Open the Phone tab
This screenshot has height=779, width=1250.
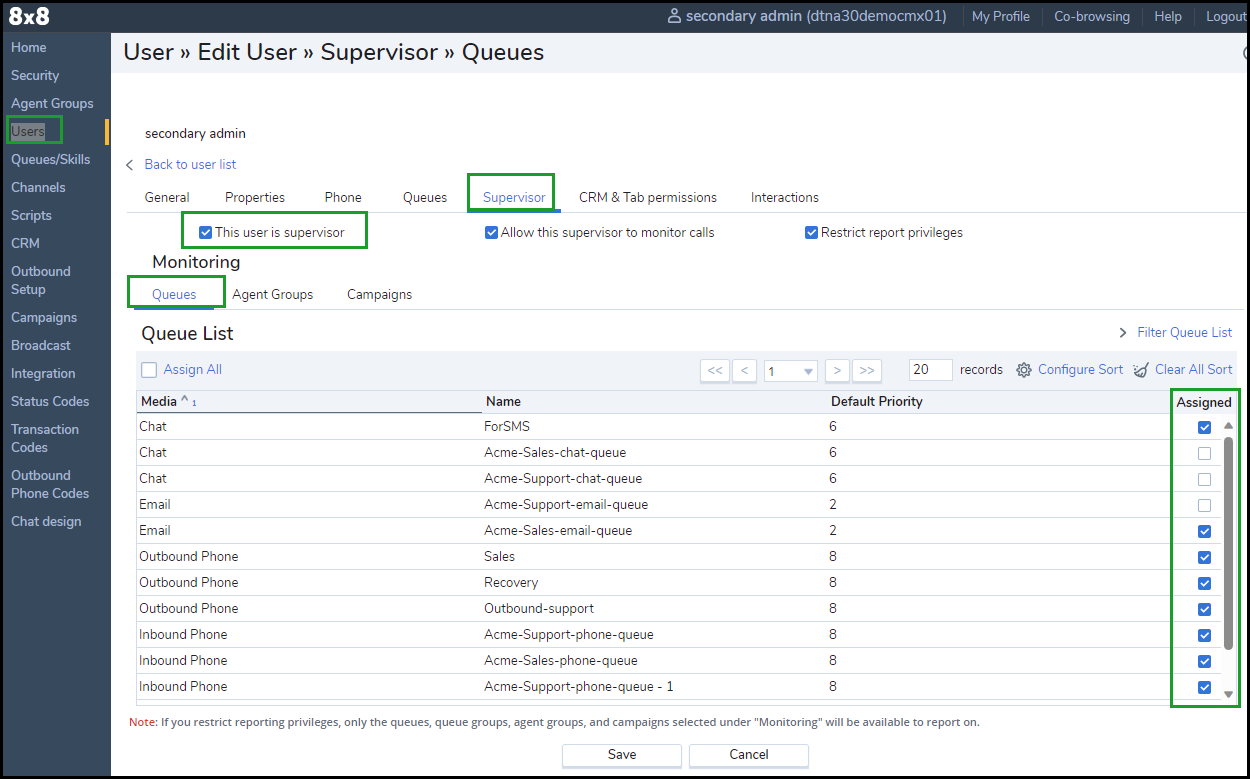[343, 197]
